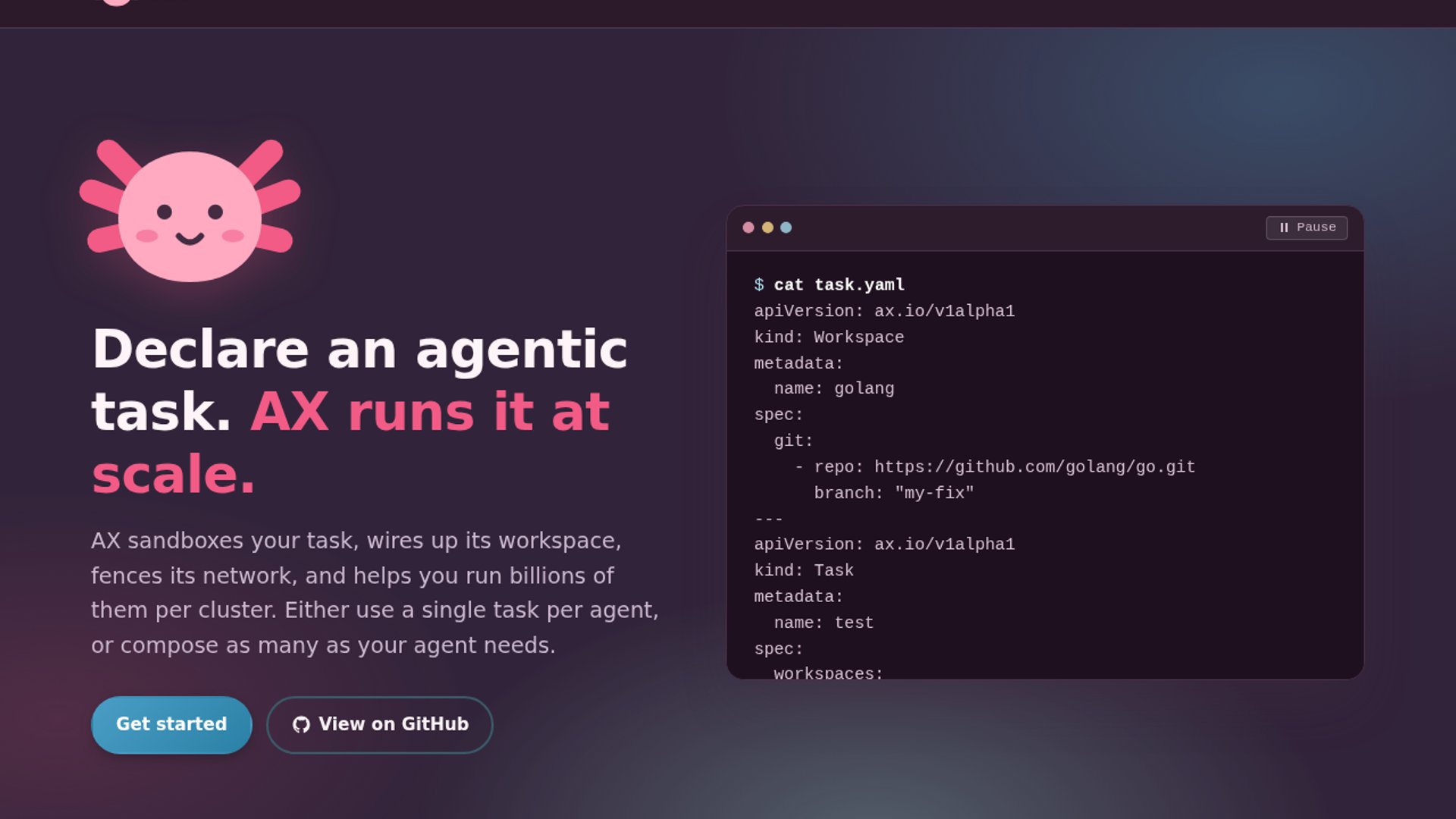Click the 'name: test' line

pos(824,623)
